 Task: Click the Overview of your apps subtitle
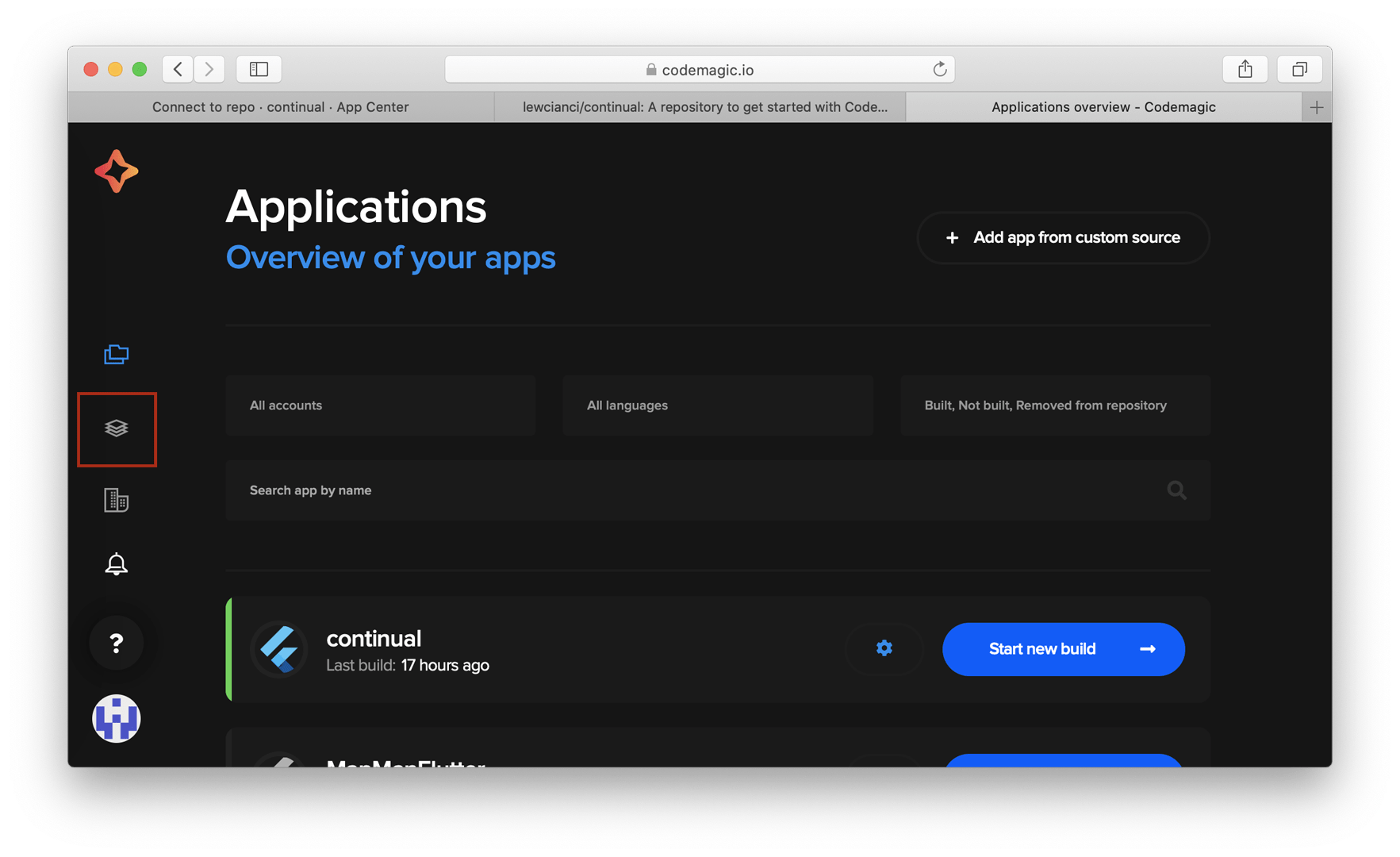390,258
